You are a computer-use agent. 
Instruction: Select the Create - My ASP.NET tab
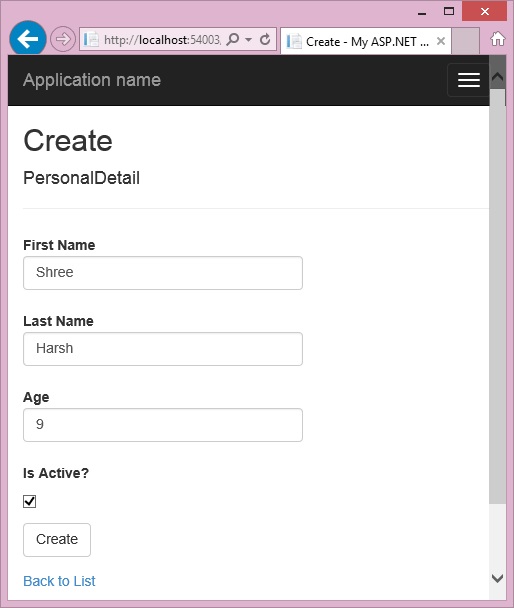tap(366, 41)
